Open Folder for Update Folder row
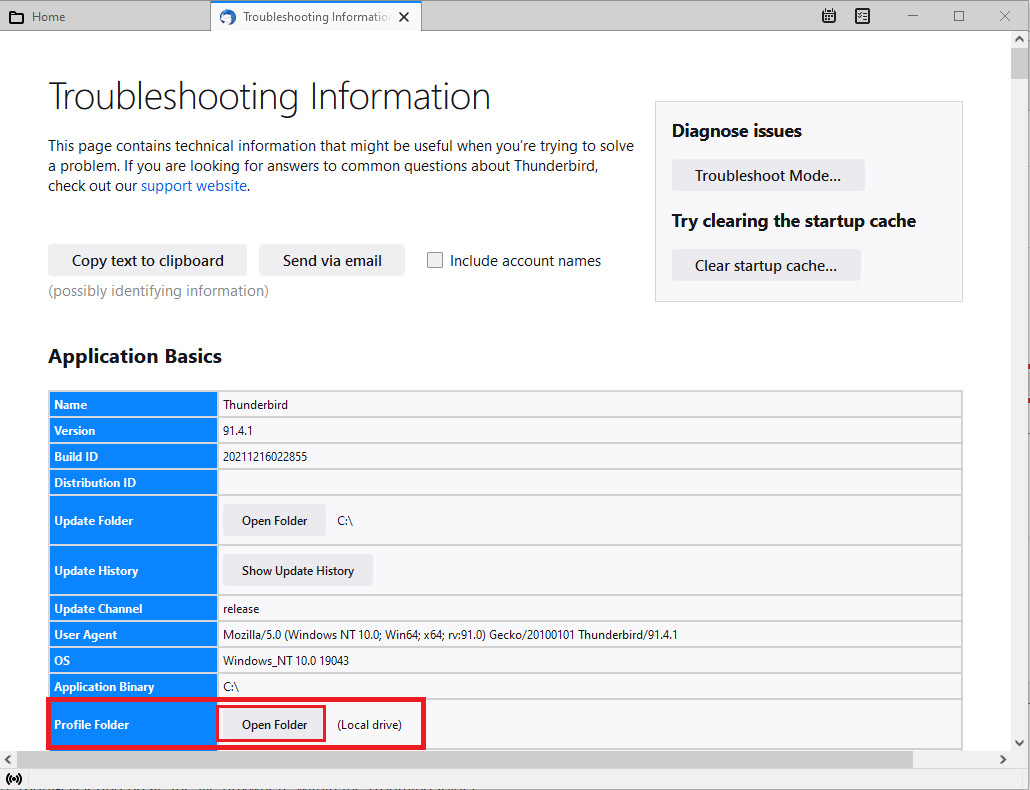Screen dimensions: 1030x790 pyautogui.click(x=275, y=520)
